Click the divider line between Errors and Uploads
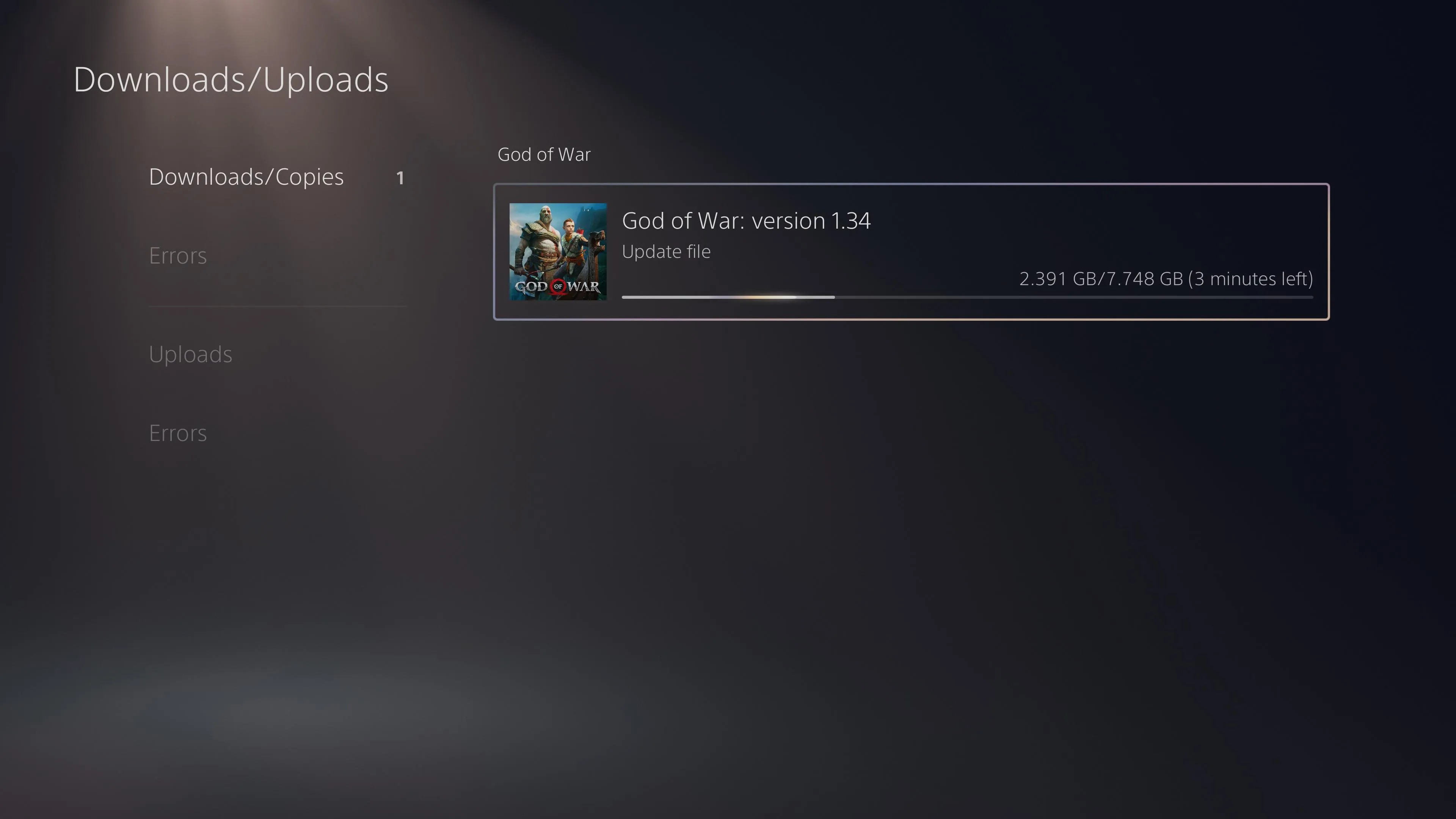This screenshot has width=1456, height=819. coord(278,306)
